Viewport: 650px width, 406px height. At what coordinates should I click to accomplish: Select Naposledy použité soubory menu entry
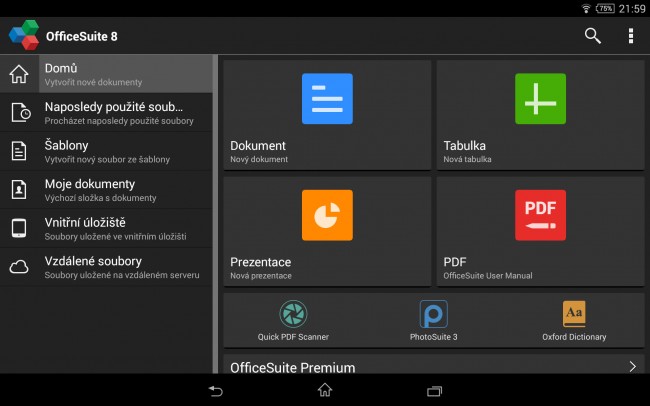106,112
